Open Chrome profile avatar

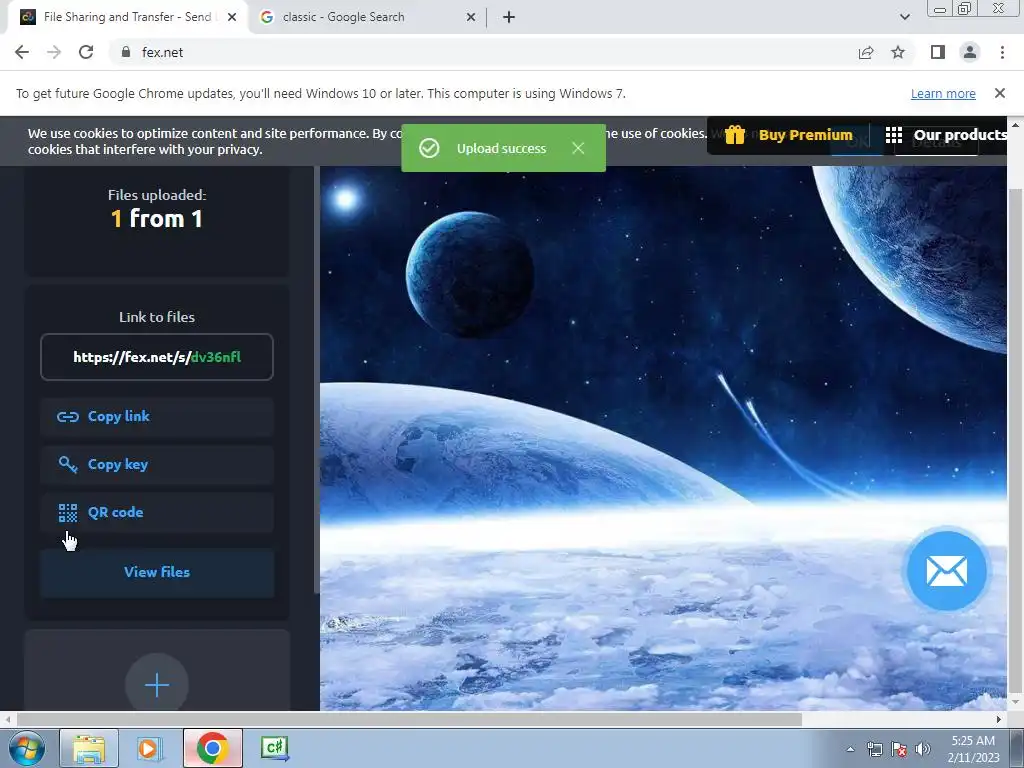tap(970, 52)
